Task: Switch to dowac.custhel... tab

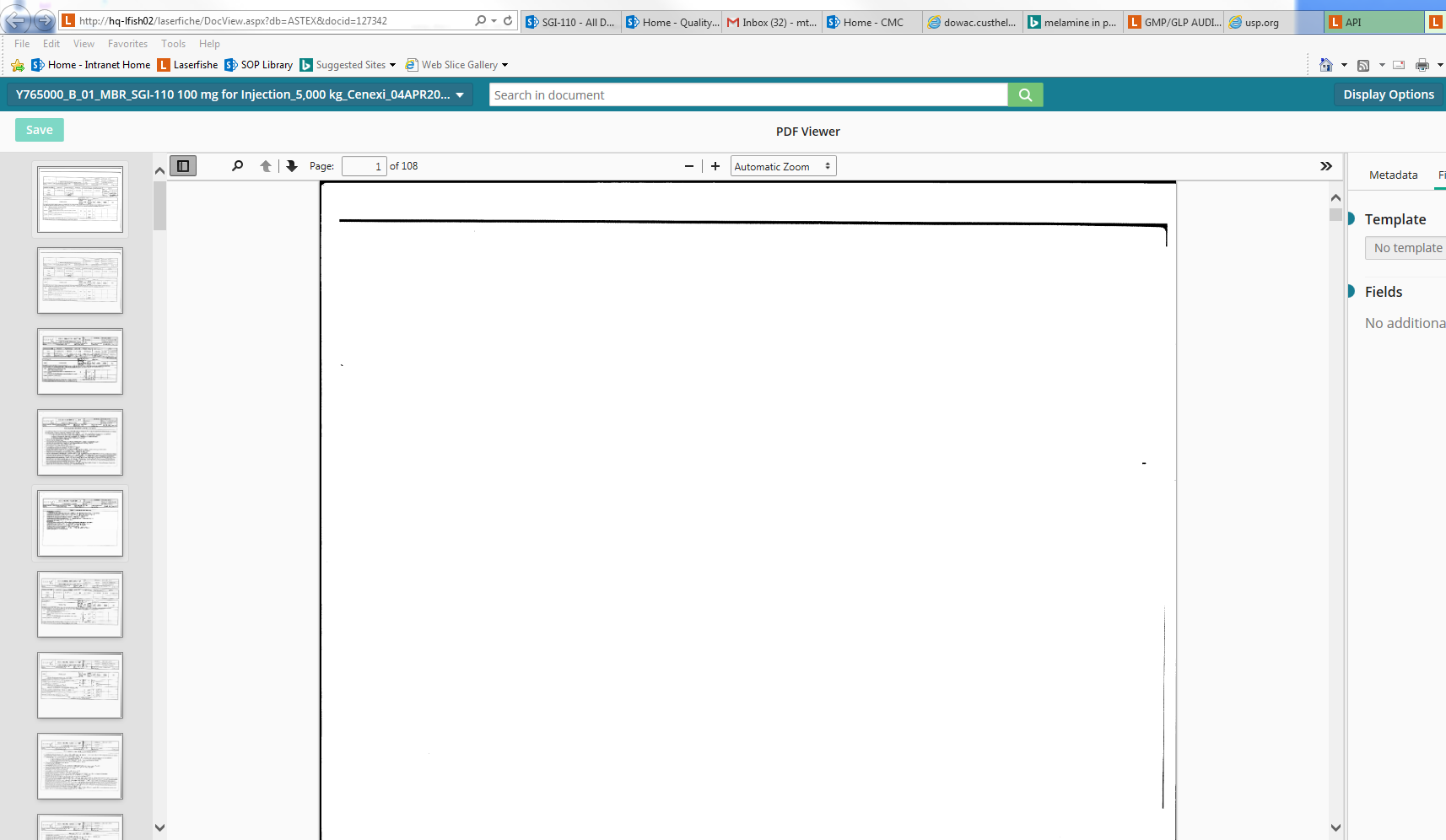Action: pyautogui.click(x=974, y=23)
